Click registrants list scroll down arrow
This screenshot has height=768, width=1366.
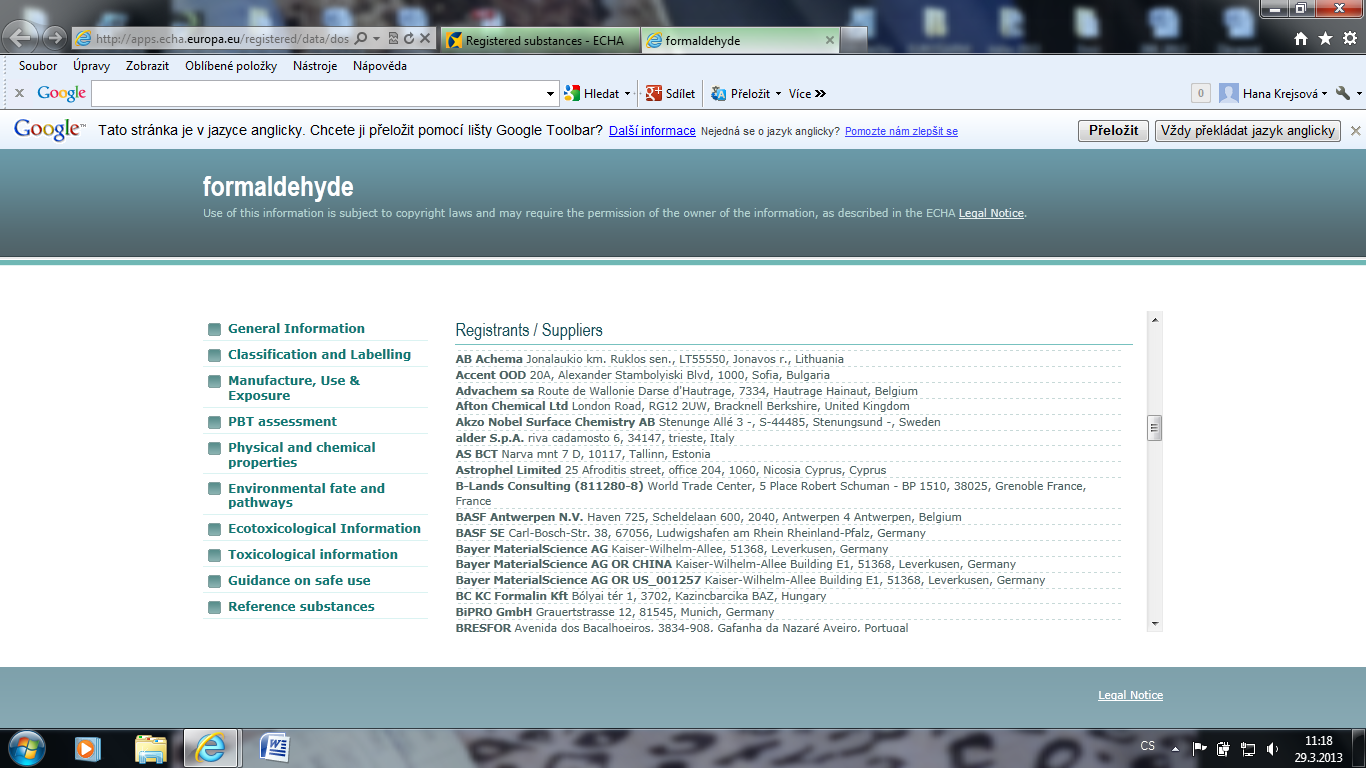point(1155,624)
